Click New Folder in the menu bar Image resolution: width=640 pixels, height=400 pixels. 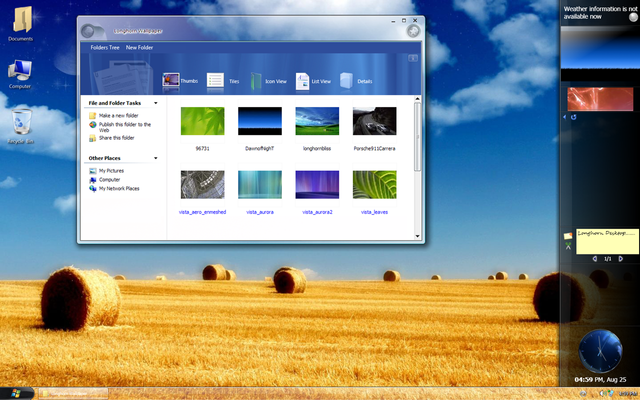[139, 48]
